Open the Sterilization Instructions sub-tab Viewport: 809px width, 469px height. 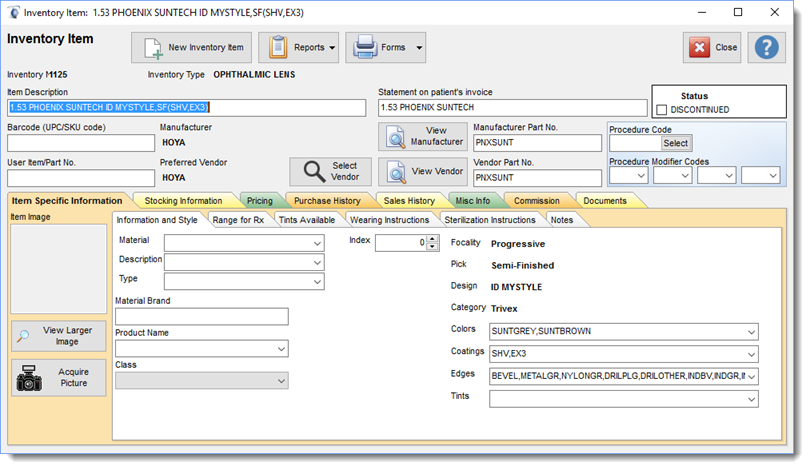coord(490,220)
